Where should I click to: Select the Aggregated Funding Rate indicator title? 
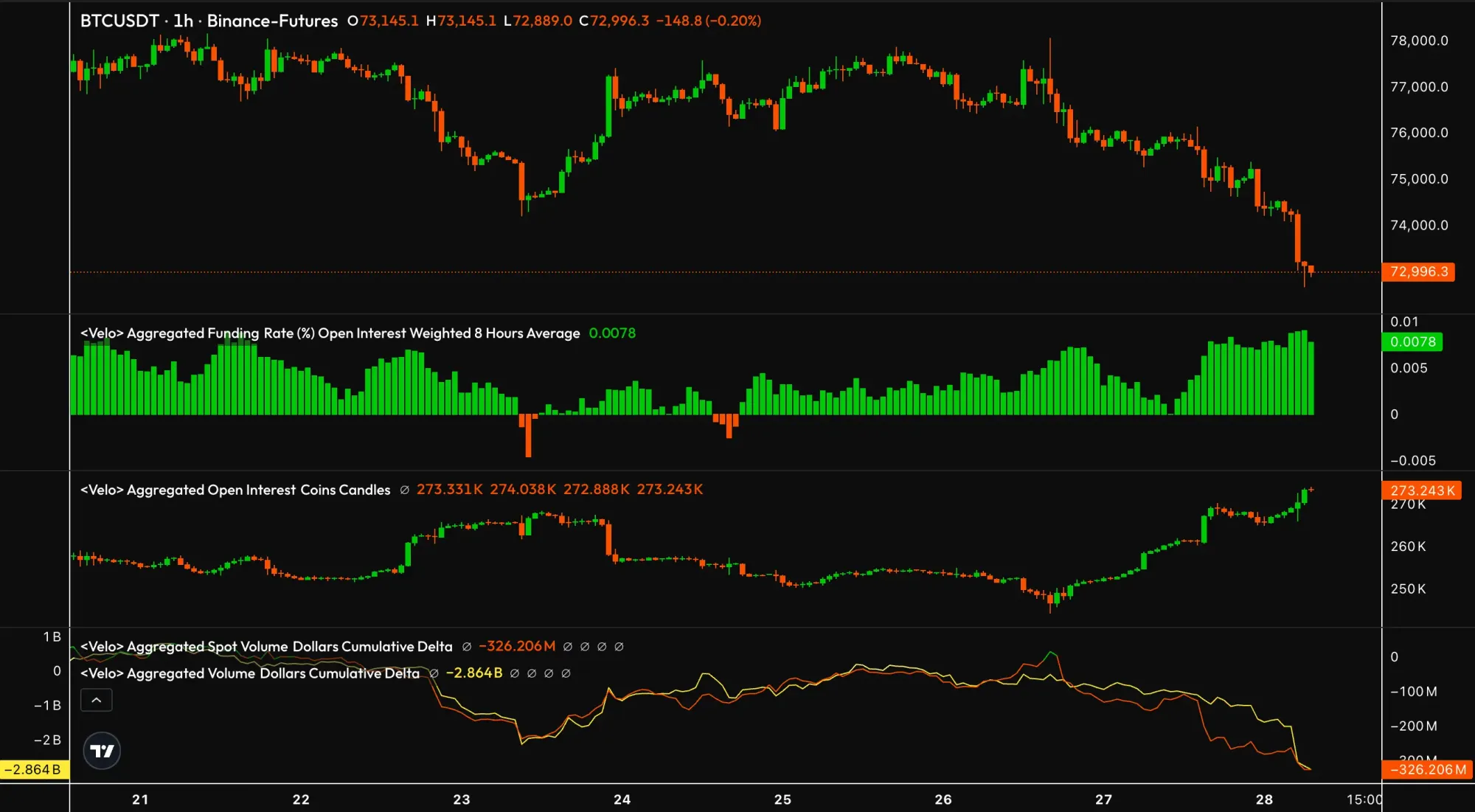(330, 333)
